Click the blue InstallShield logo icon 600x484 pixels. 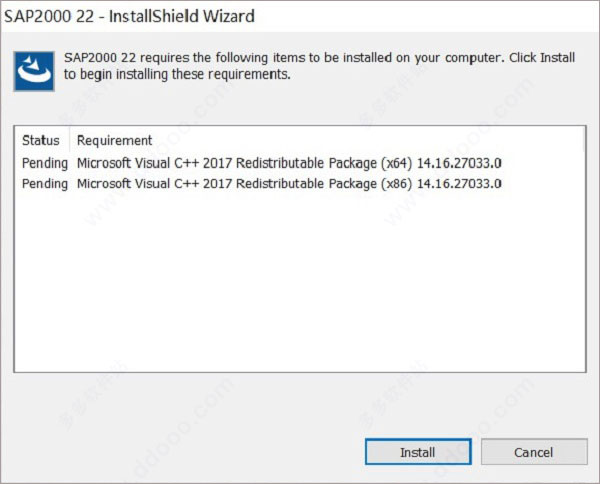[x=34, y=71]
